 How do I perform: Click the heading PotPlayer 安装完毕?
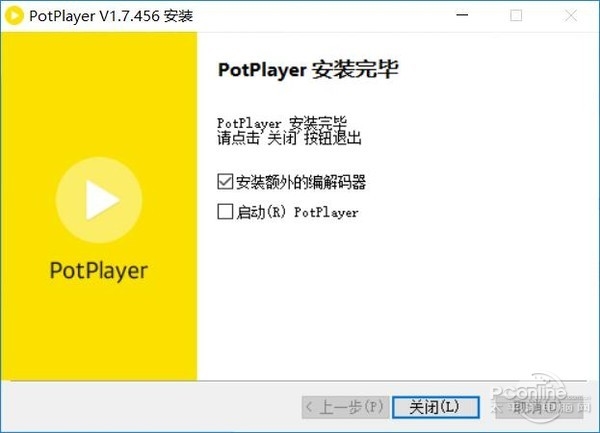(308, 70)
